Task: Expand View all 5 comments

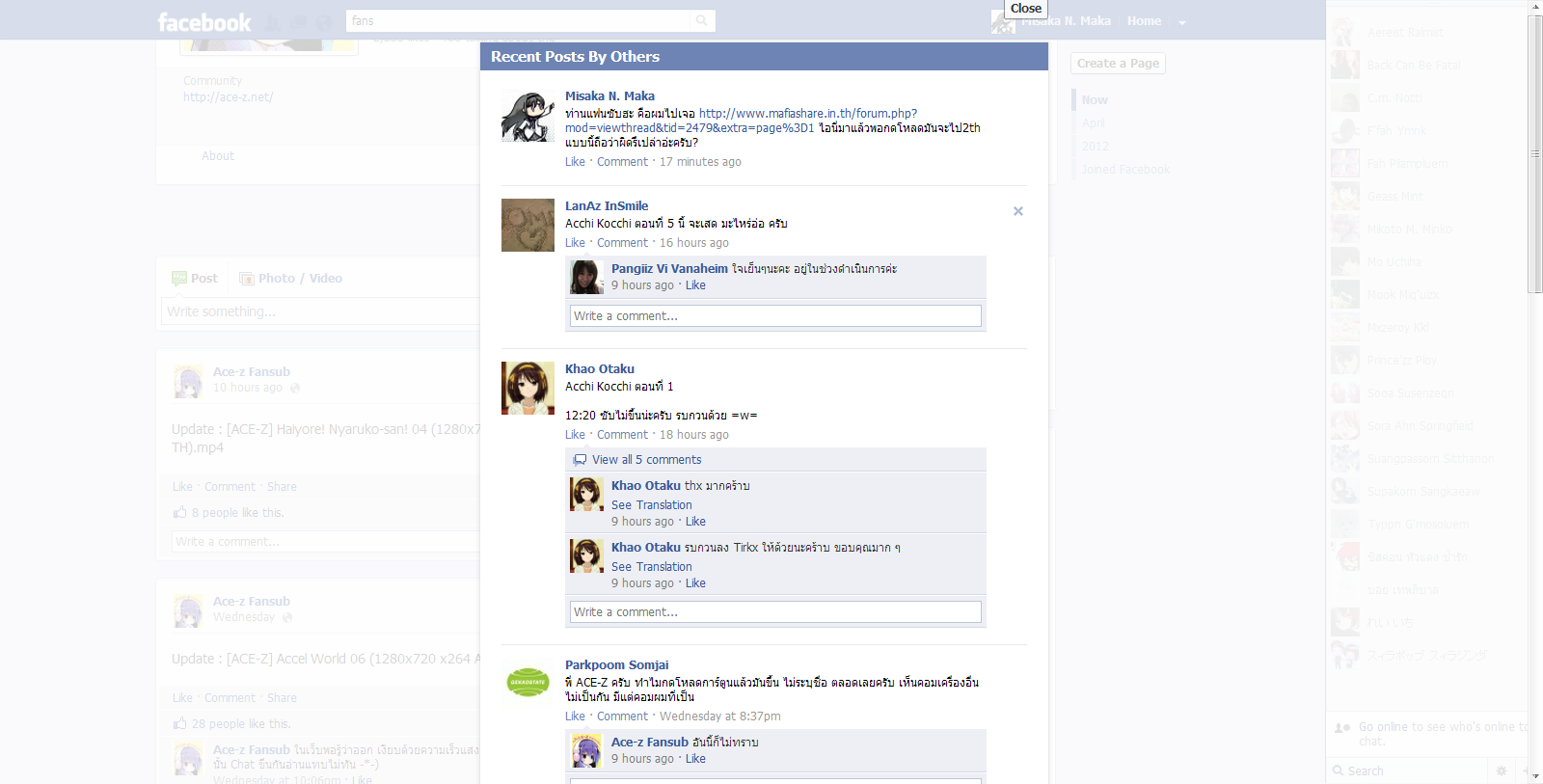Action: 646,460
